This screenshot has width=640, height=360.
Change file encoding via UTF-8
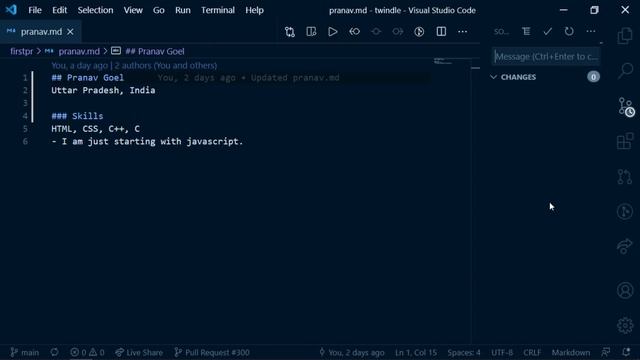(x=502, y=352)
